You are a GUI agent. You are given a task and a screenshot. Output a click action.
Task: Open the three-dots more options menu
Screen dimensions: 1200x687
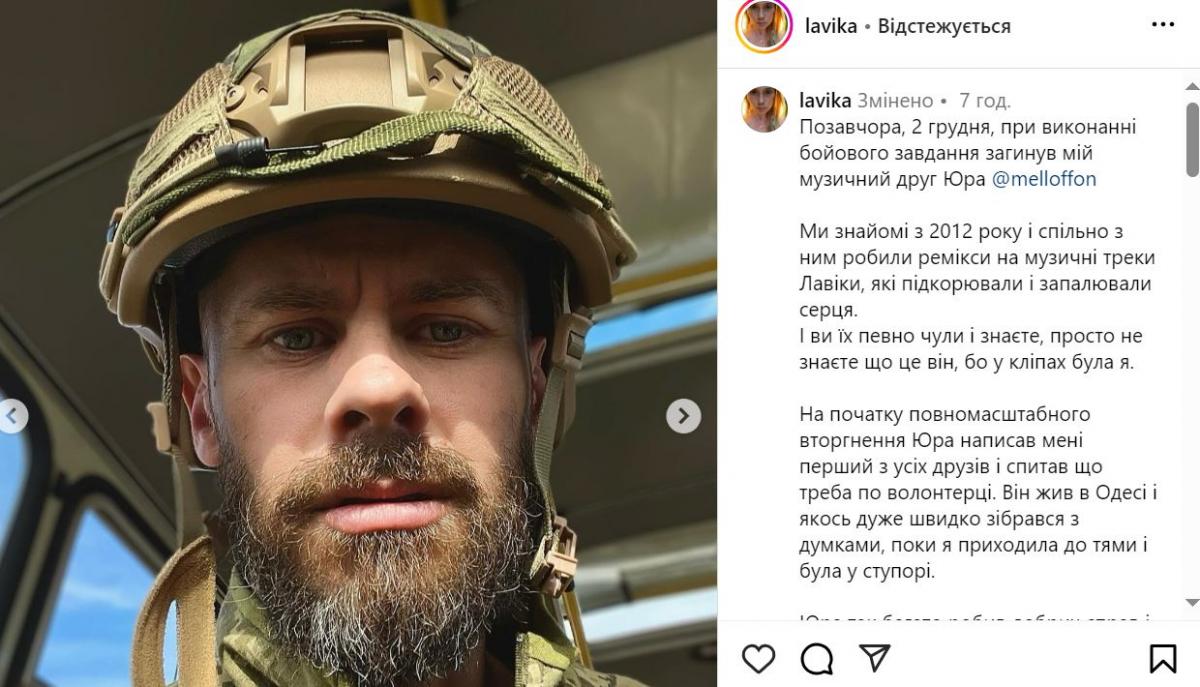(1163, 25)
